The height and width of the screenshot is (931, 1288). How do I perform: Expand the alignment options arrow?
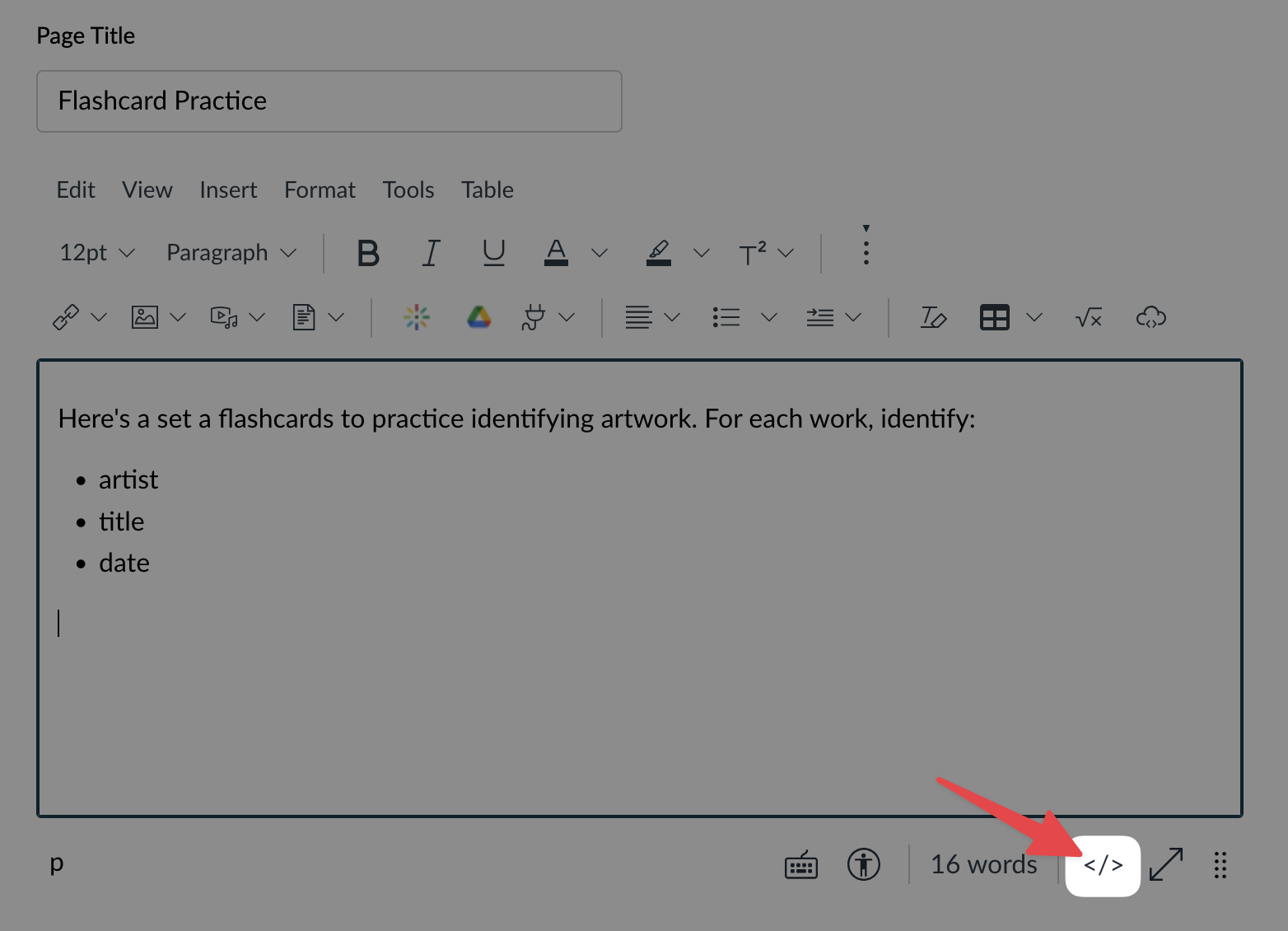[672, 317]
